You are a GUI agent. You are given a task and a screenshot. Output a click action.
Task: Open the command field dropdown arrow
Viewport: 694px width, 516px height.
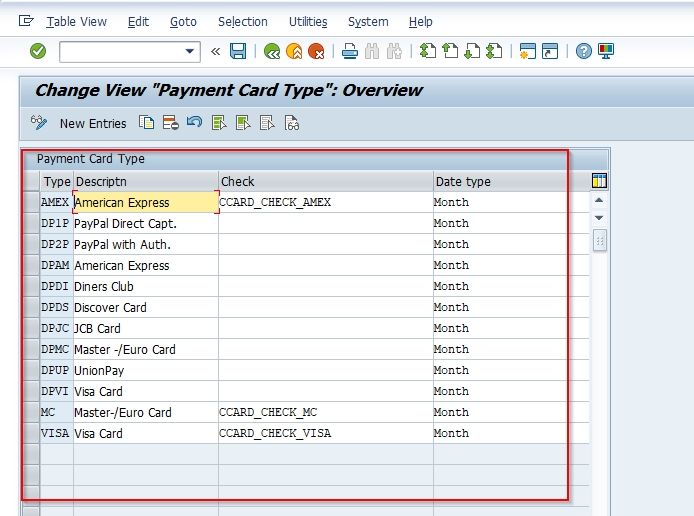[x=189, y=51]
